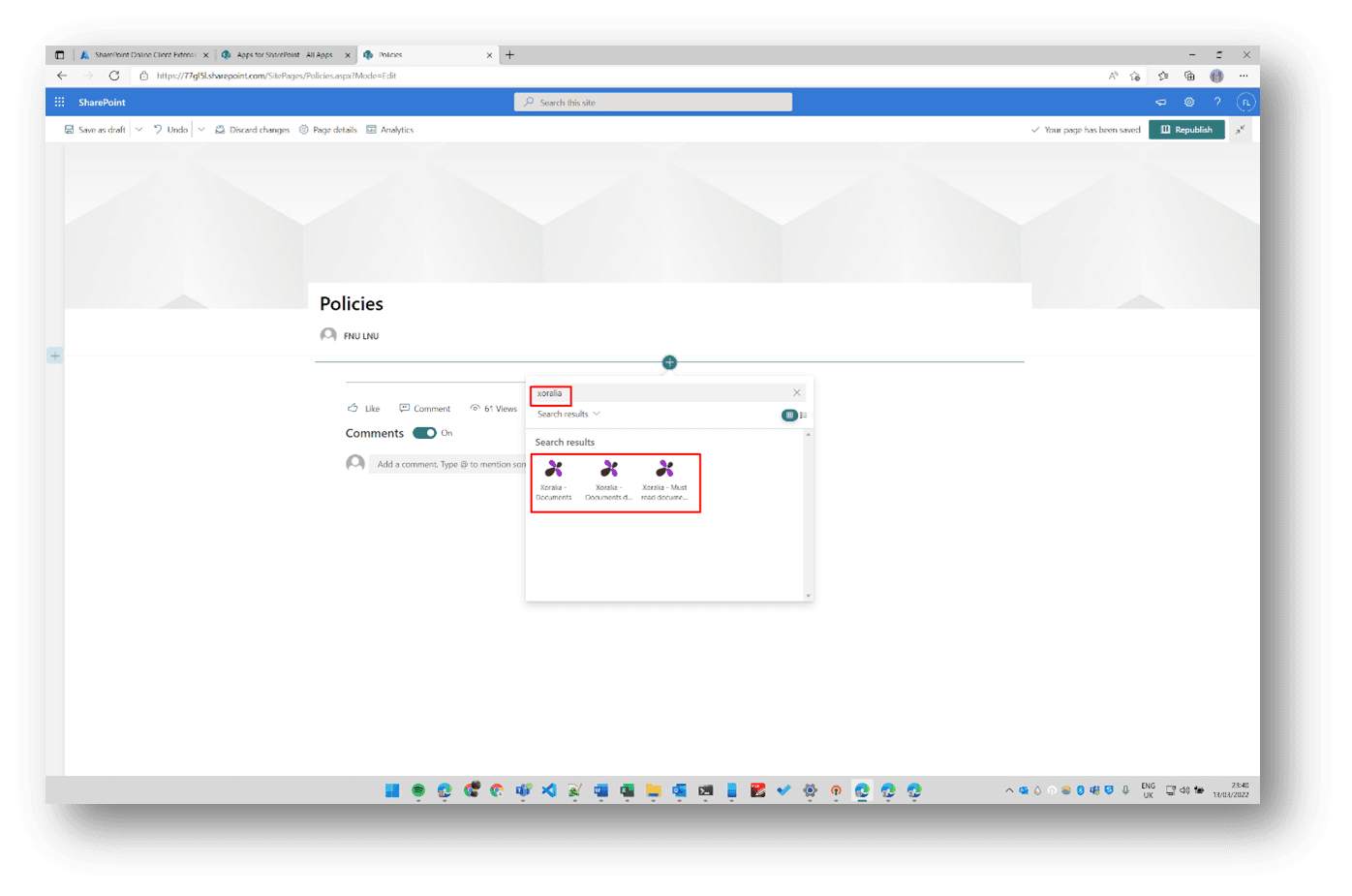The image size is (1352, 896).
Task: Switch to Apps for SharePoint - All Apps tab
Action: 285,55
